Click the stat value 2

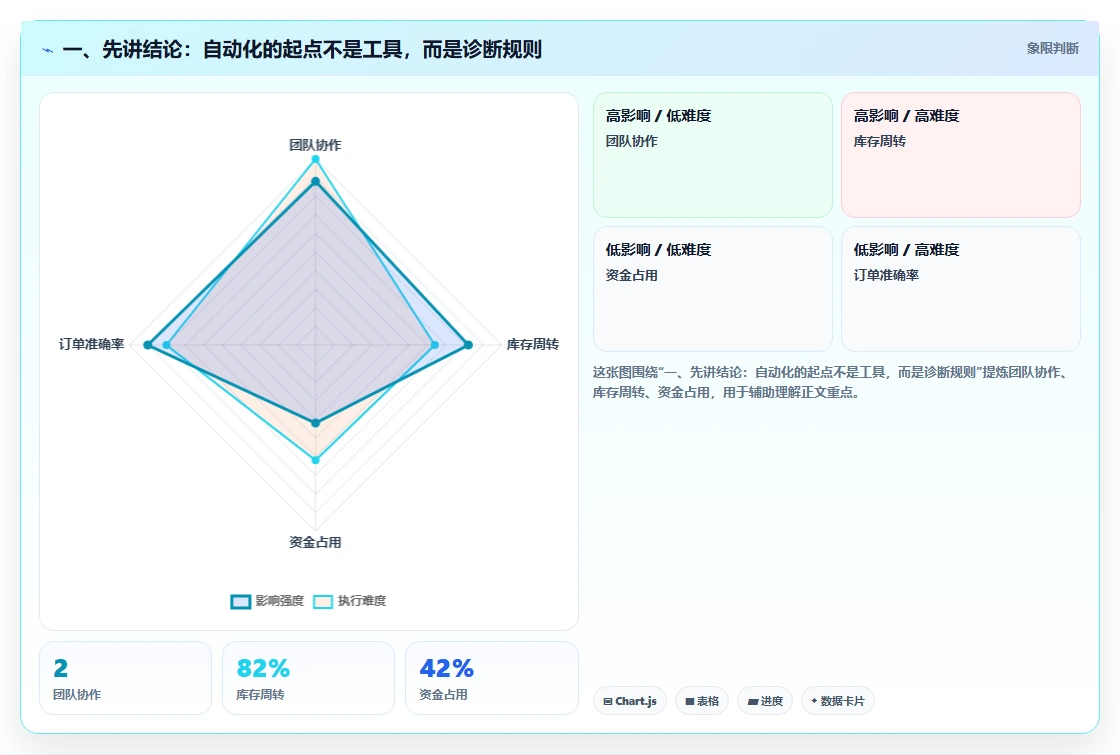click(x=61, y=668)
